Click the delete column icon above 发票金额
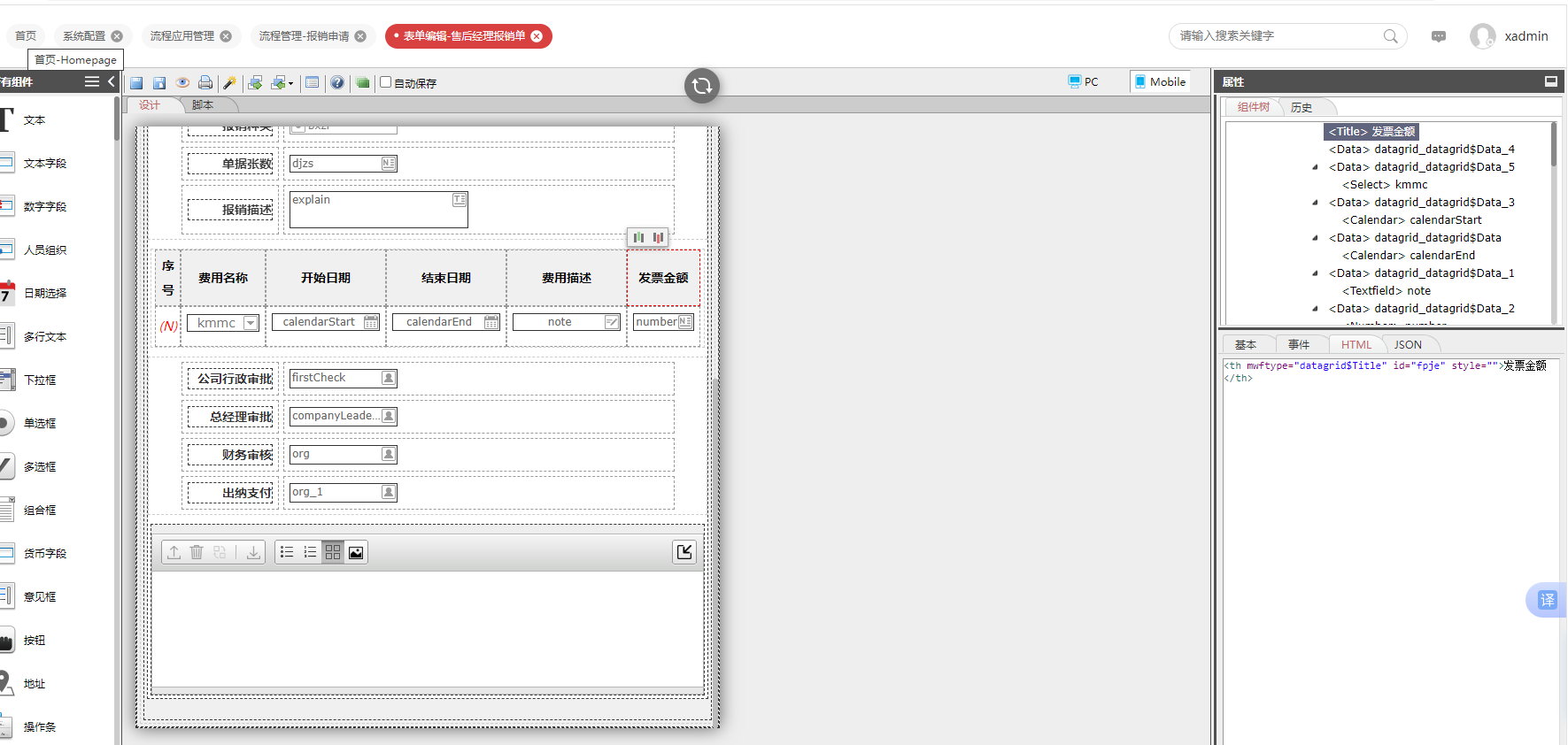This screenshot has height=745, width=1568. [x=658, y=237]
